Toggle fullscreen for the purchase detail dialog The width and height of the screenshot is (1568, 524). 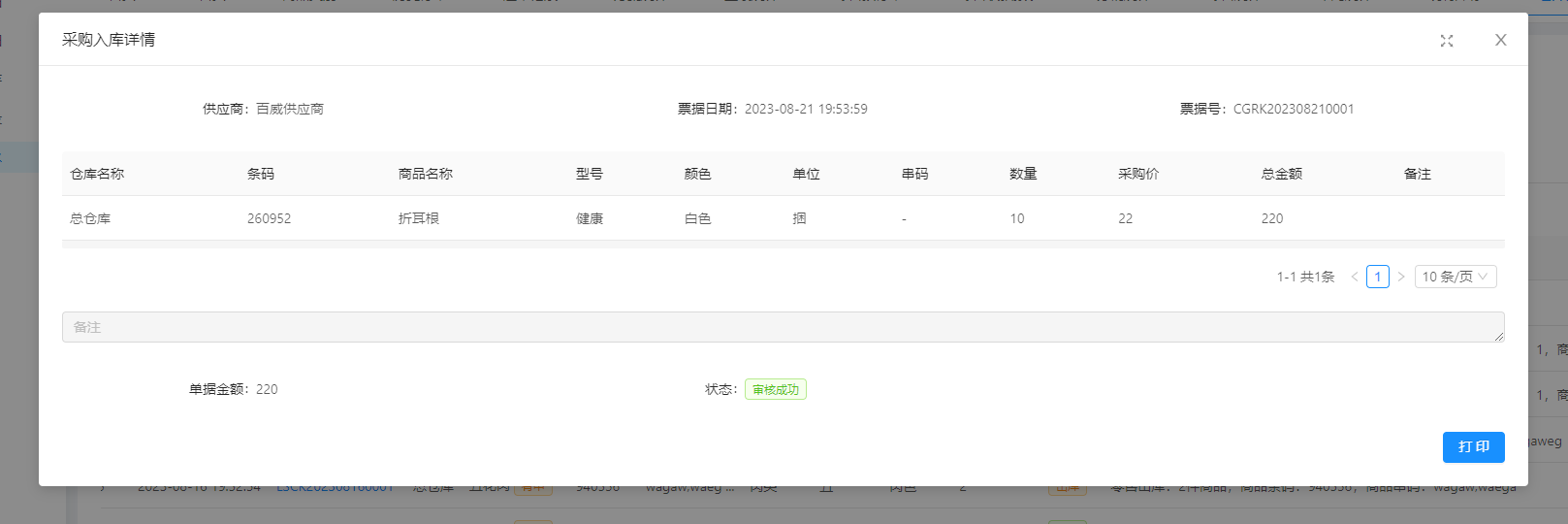pyautogui.click(x=1447, y=41)
